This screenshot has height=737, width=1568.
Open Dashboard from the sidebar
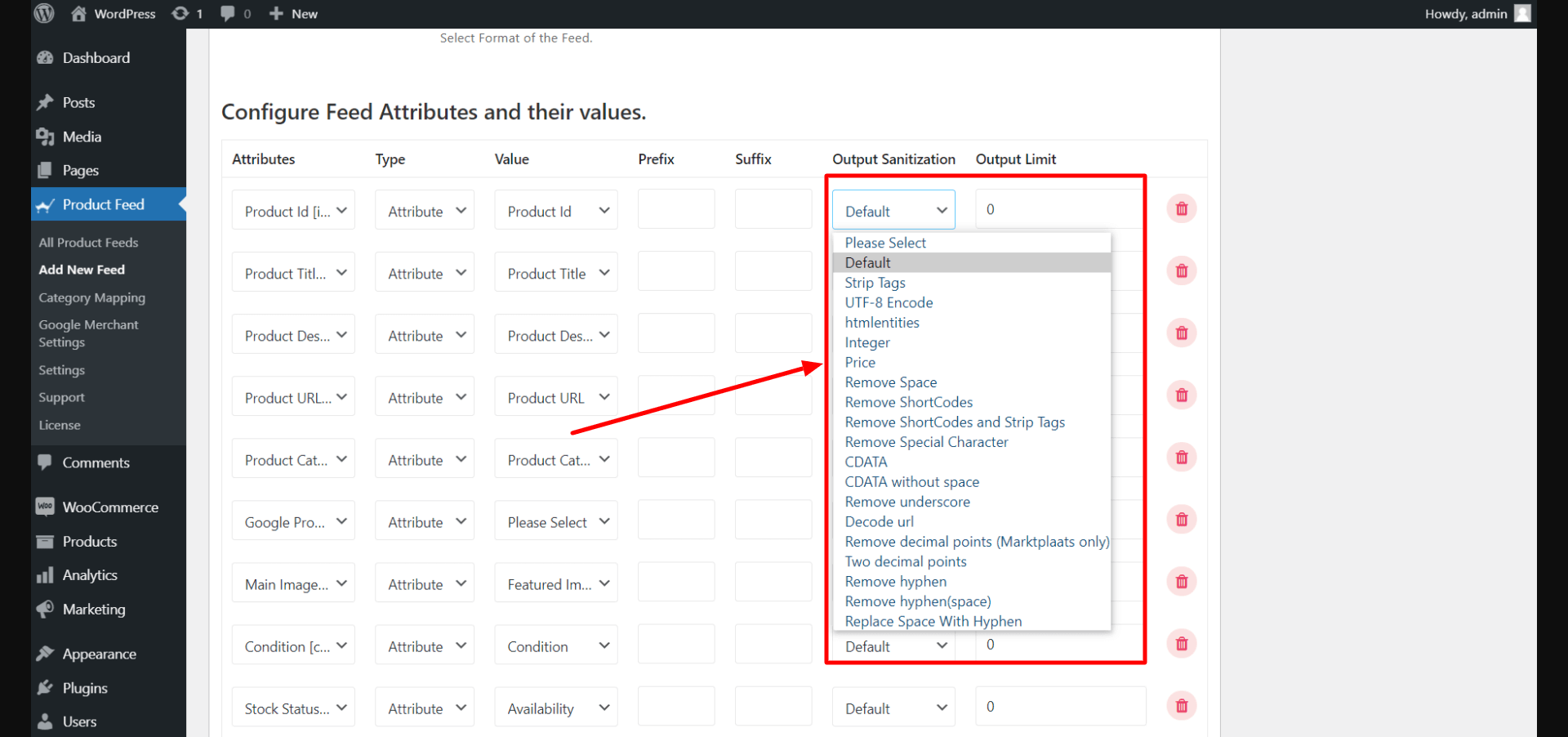pos(109,58)
